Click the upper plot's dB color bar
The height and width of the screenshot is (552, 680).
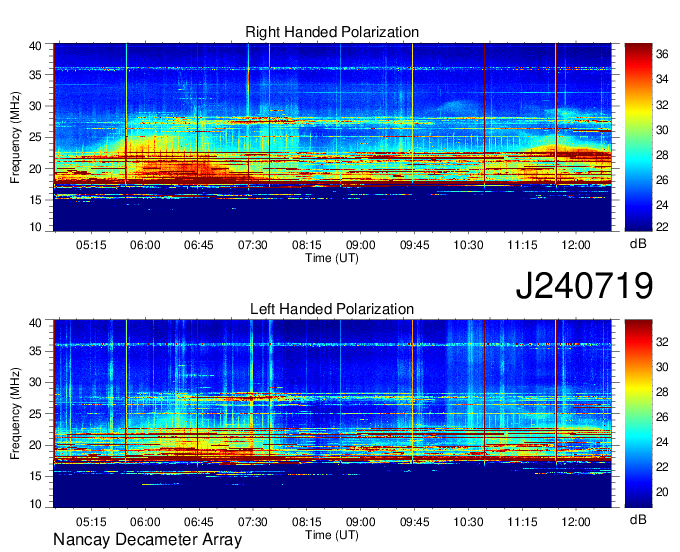[x=638, y=137]
